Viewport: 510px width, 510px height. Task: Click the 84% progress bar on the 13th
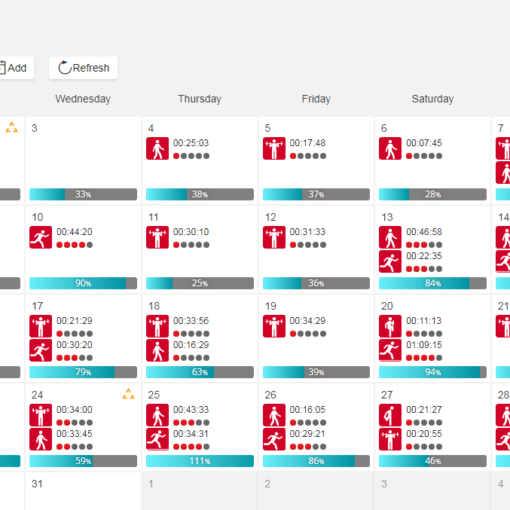coord(433,283)
